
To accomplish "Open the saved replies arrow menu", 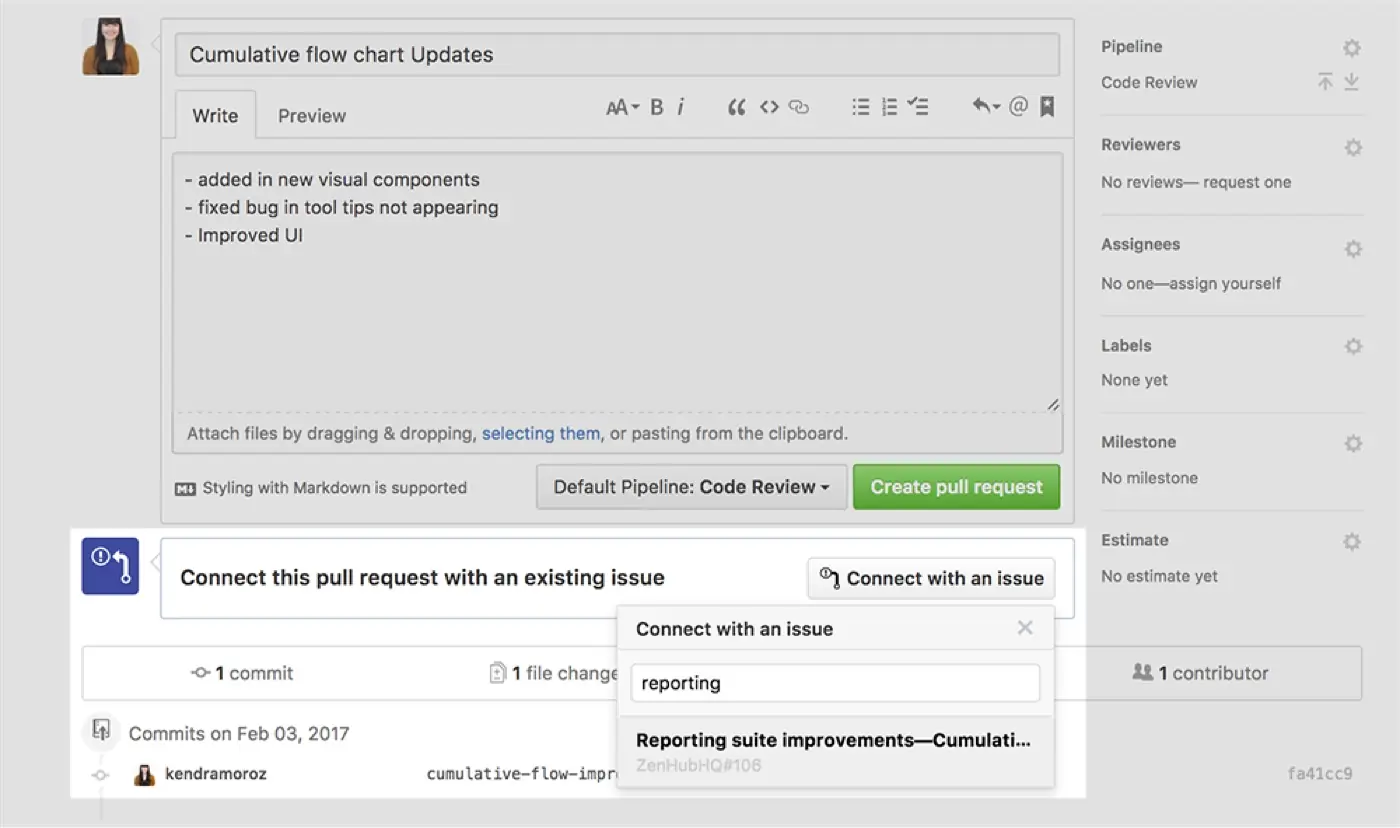I will point(986,106).
